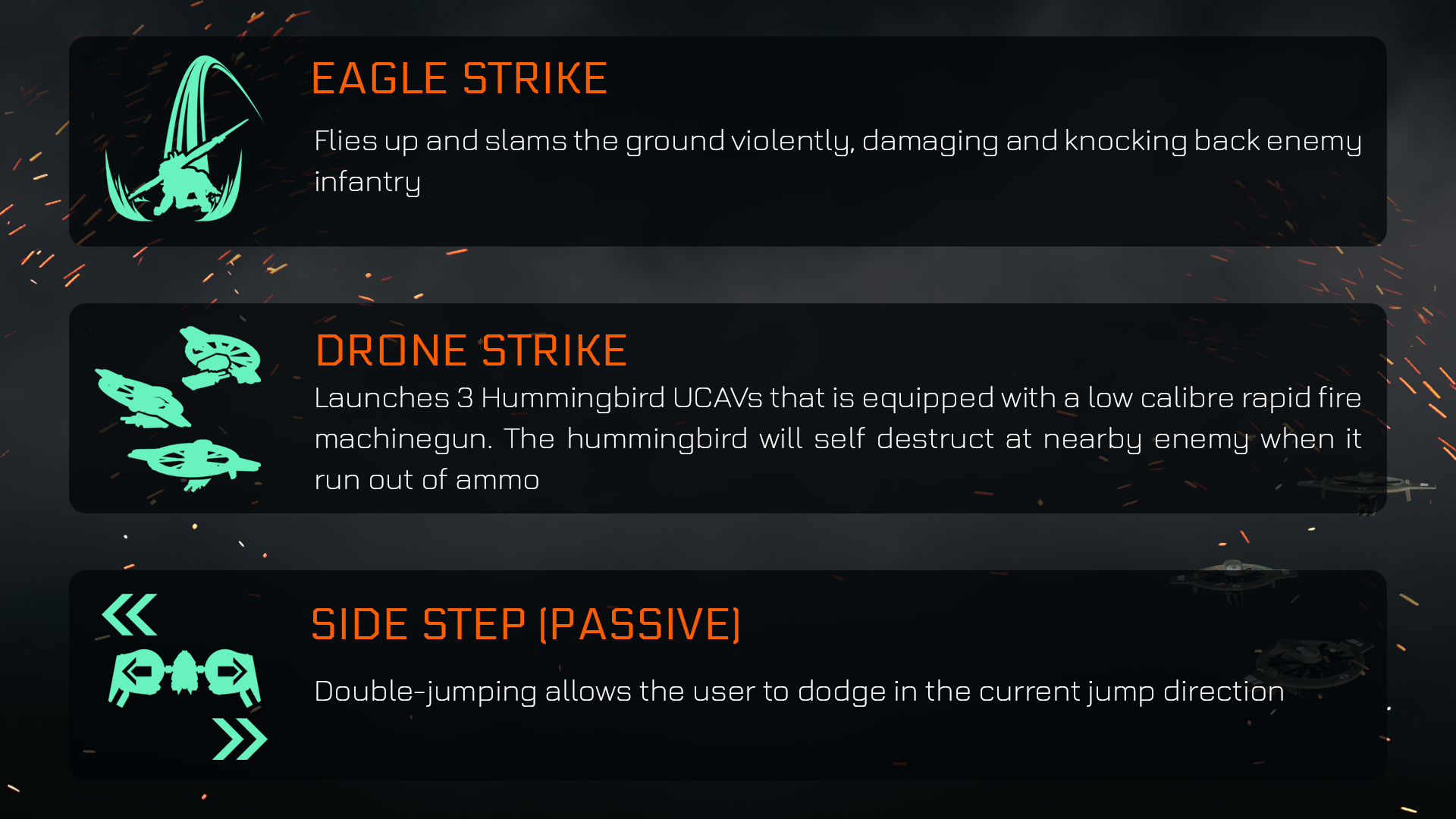The image size is (1456, 819).
Task: Click the Side Step mech icon
Action: point(184,676)
